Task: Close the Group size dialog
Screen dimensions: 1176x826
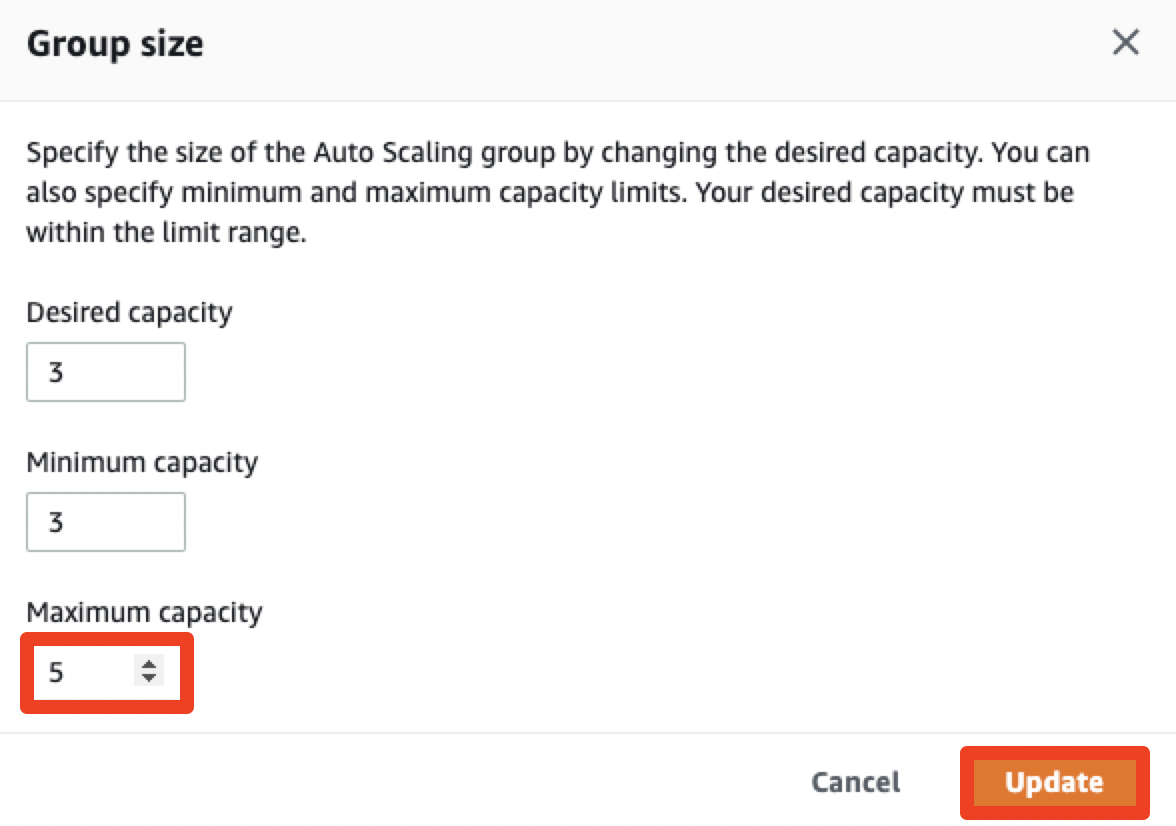Action: click(1126, 43)
